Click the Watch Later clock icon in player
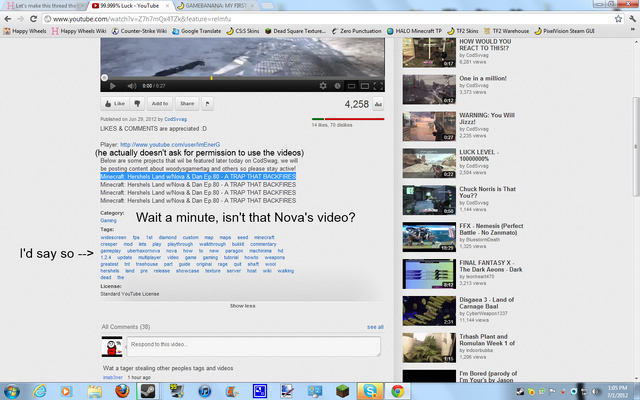640x400 pixels. point(337,86)
